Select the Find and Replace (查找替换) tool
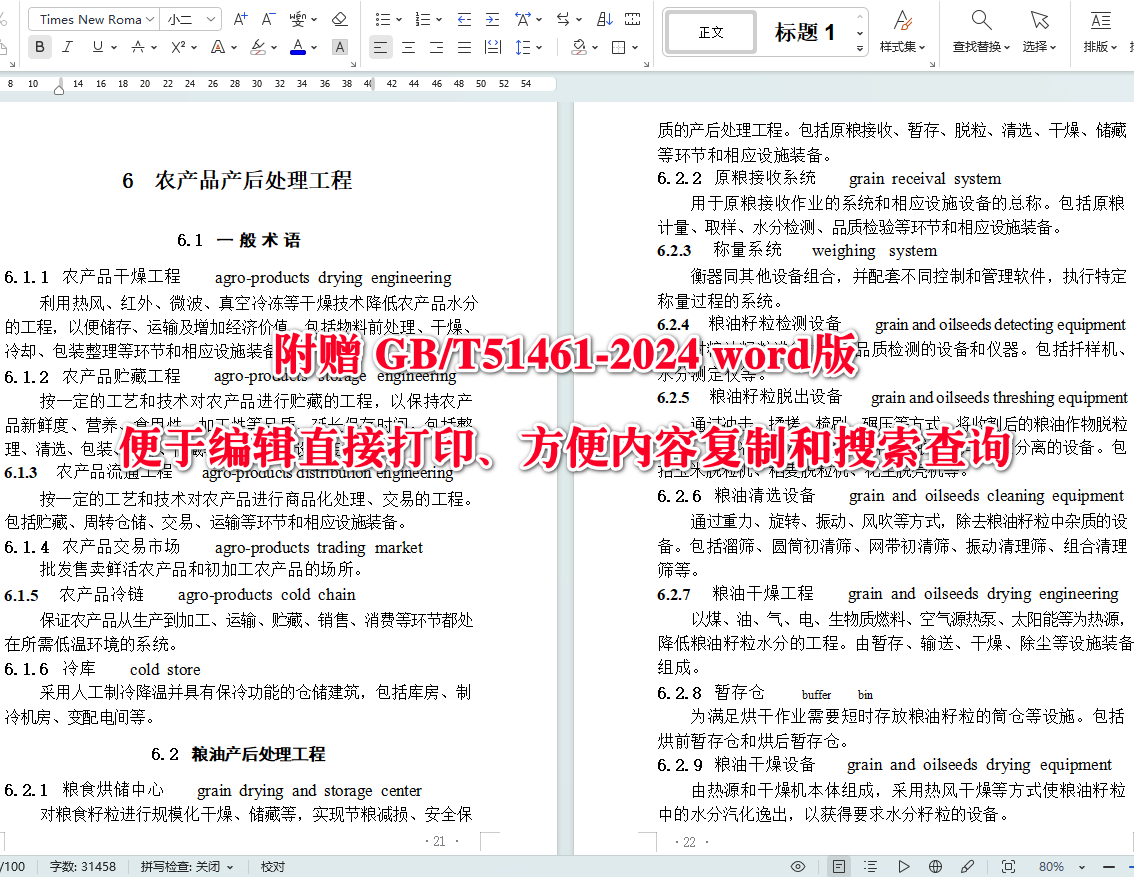The image size is (1134, 877). [x=981, y=31]
